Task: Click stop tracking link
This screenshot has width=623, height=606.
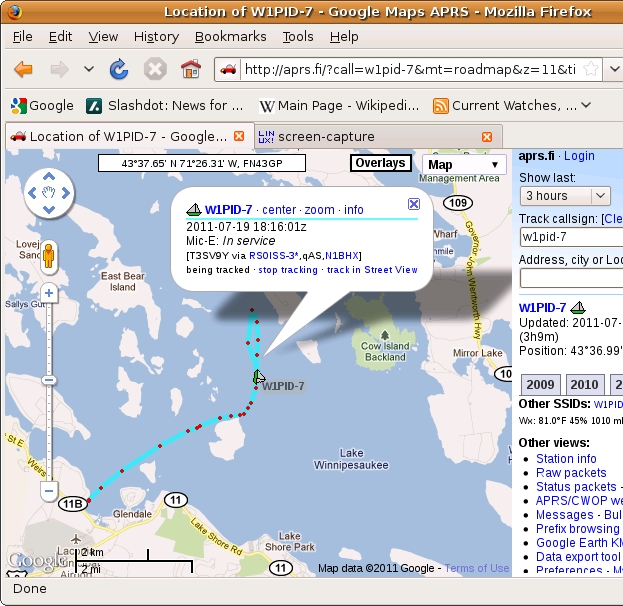Action: 288,270
